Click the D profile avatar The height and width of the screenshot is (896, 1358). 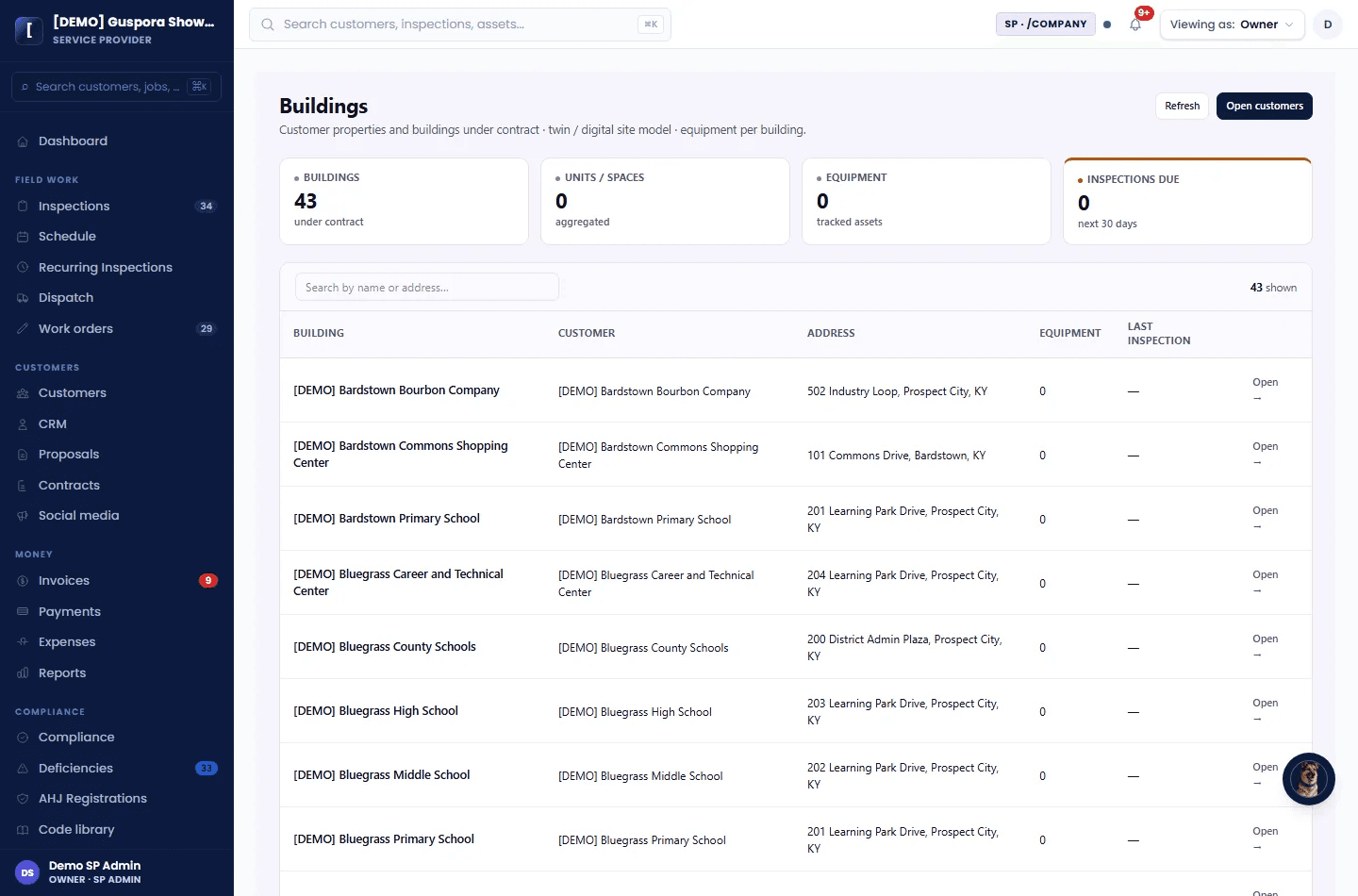[x=1328, y=25]
